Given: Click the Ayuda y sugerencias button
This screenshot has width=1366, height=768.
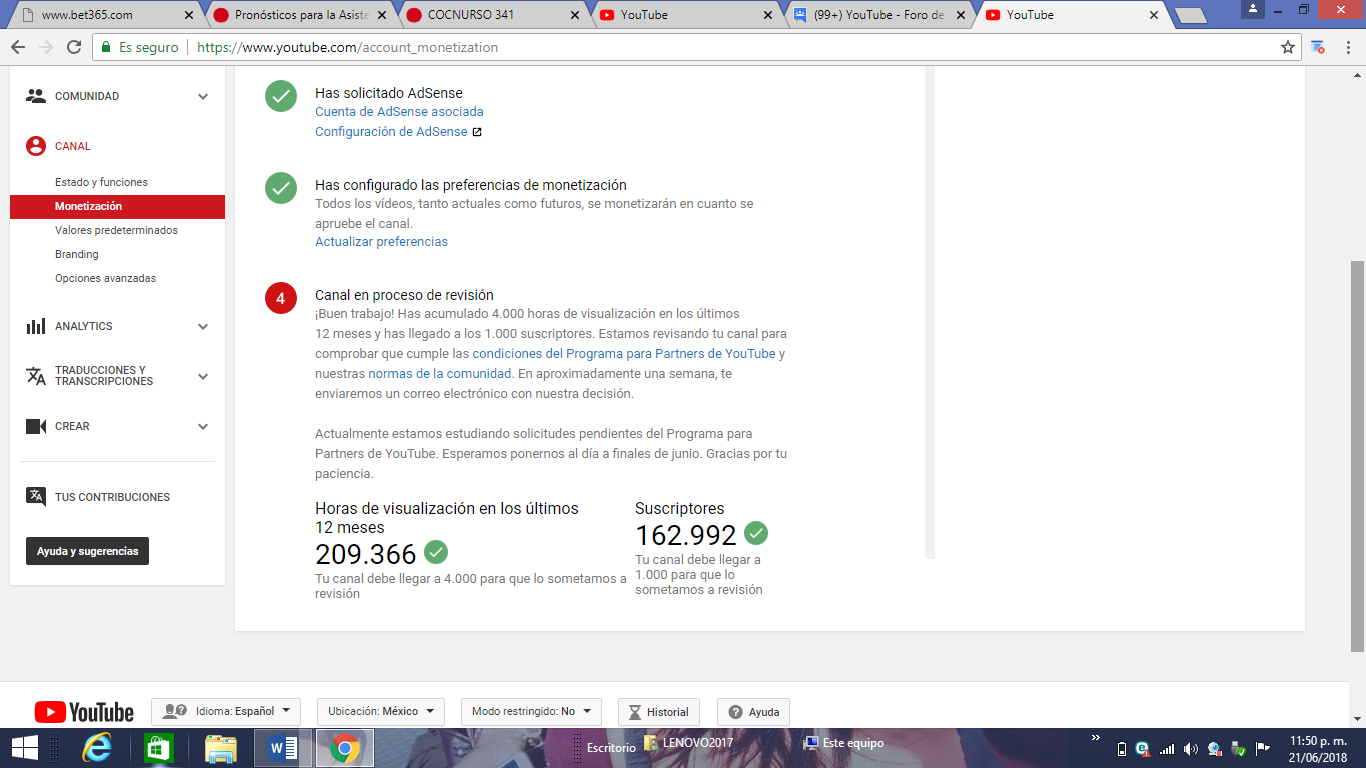Looking at the screenshot, I should (x=87, y=551).
